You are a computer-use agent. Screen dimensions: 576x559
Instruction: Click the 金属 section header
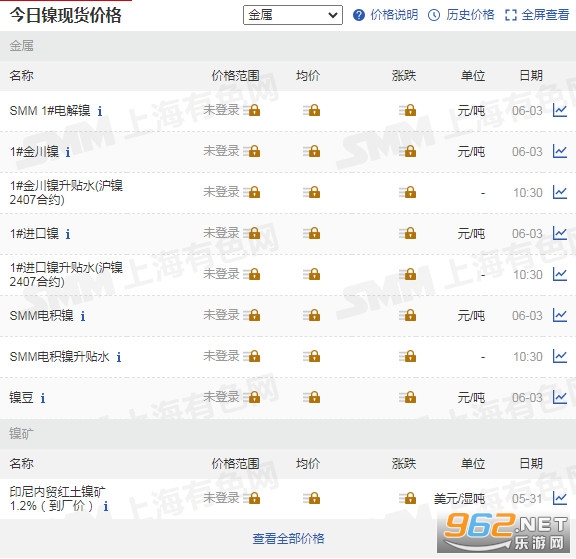click(x=21, y=46)
